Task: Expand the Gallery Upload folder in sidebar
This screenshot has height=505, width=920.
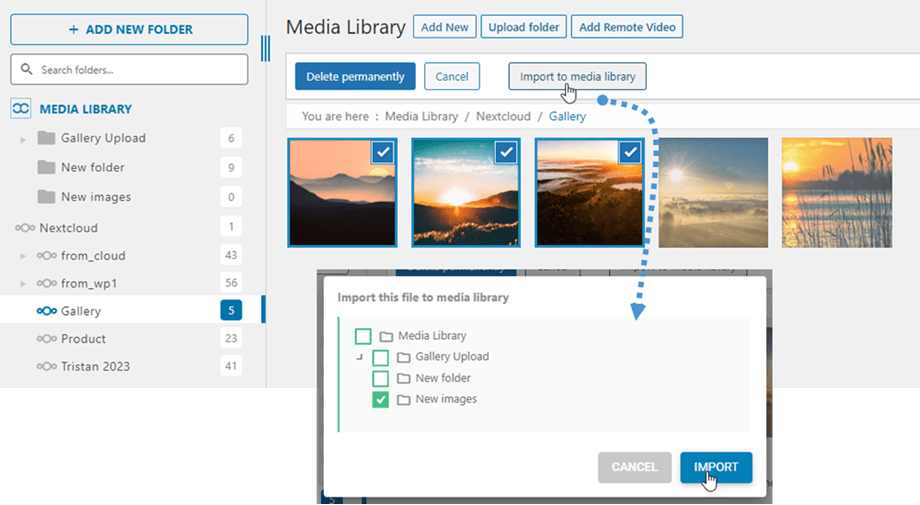Action: 23,139
